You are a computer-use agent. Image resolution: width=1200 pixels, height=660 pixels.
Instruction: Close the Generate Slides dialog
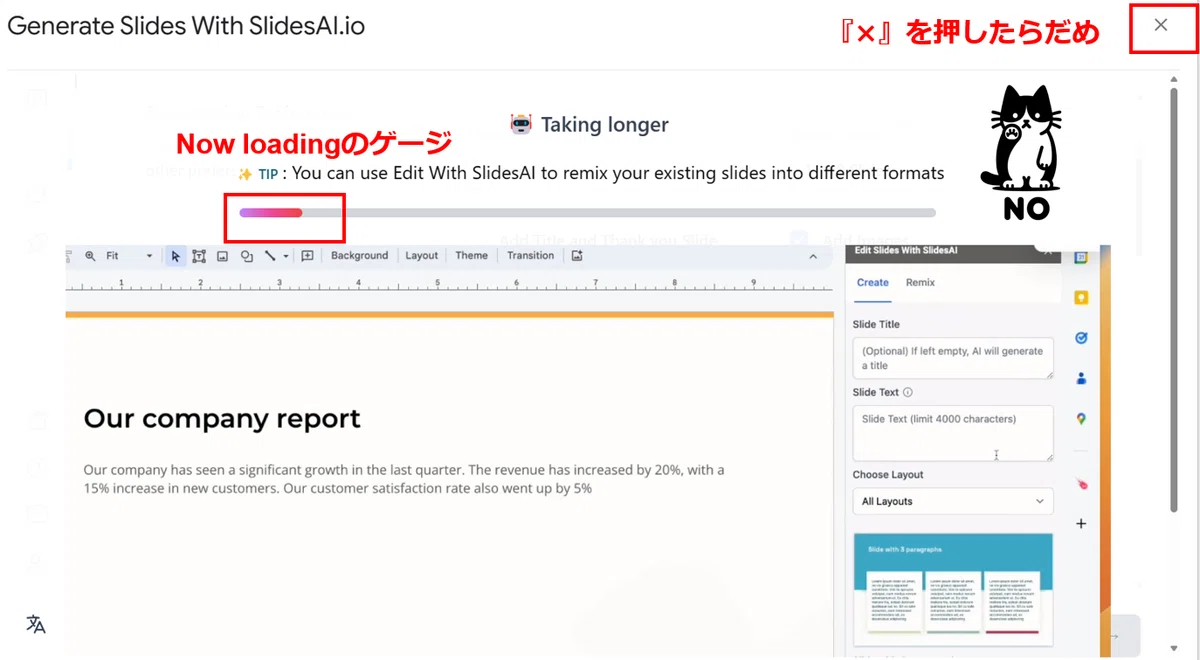tap(1160, 26)
